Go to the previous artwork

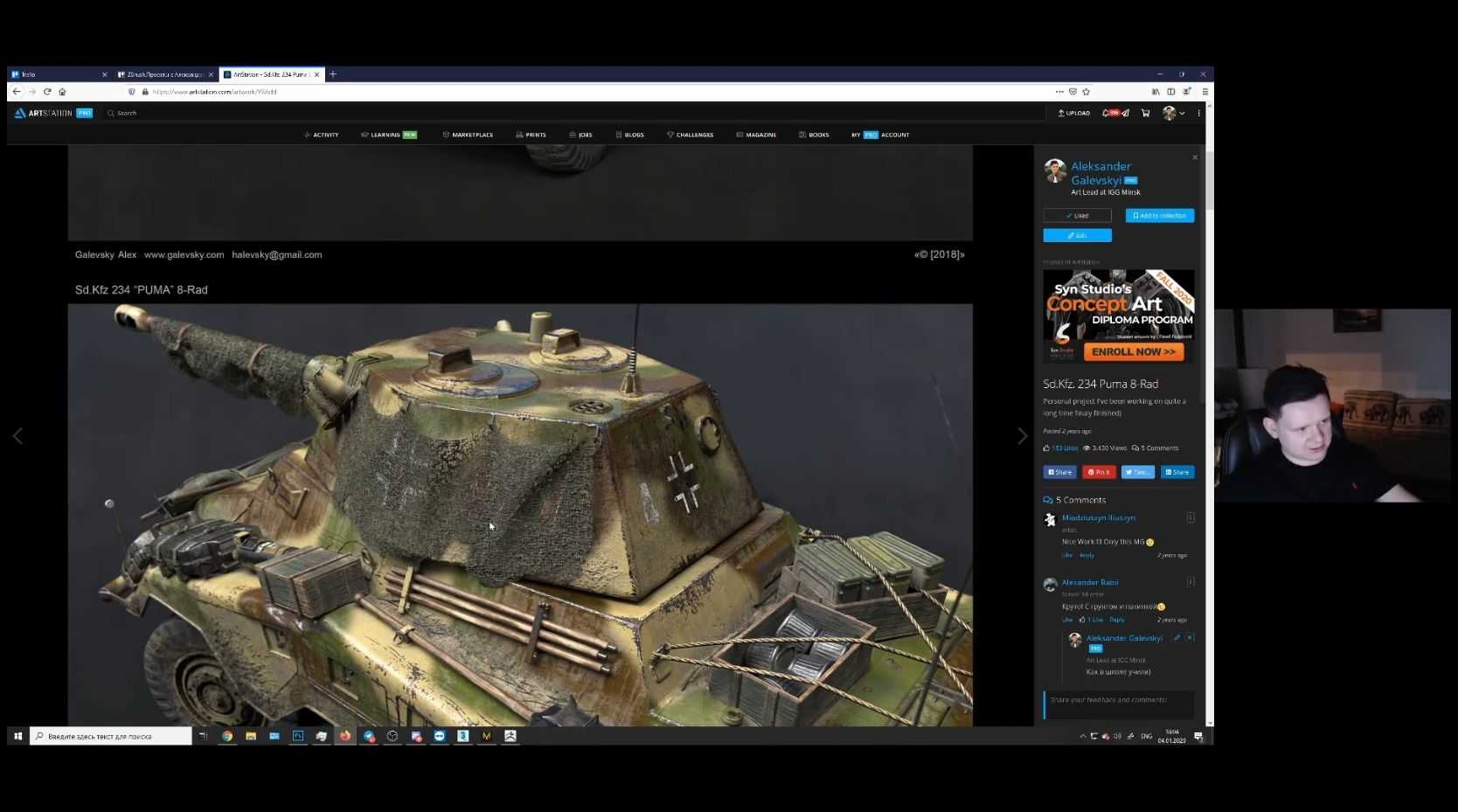pos(17,436)
